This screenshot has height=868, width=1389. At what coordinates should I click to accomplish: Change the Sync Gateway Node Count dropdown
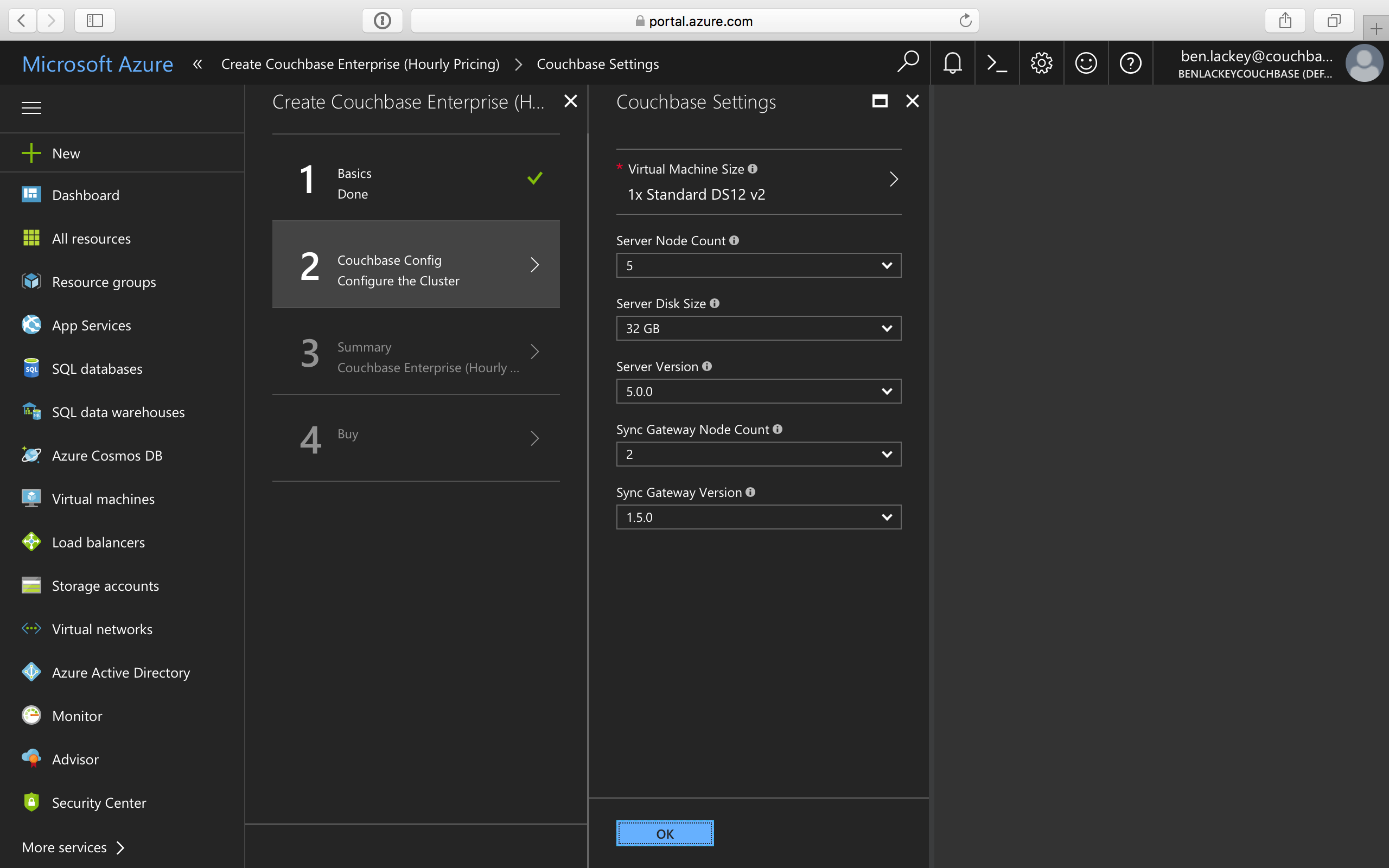click(x=758, y=454)
